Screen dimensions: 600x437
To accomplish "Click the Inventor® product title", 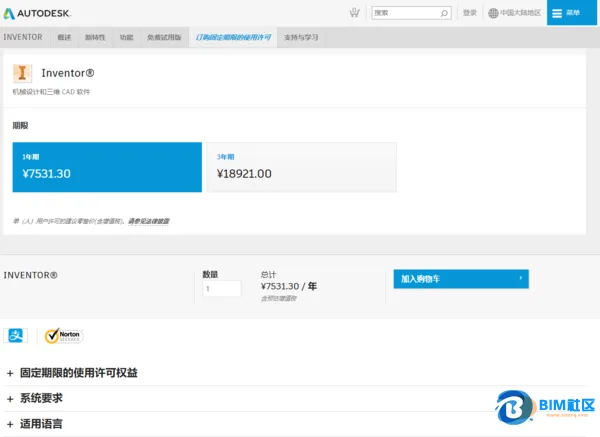I will pyautogui.click(x=68, y=73).
